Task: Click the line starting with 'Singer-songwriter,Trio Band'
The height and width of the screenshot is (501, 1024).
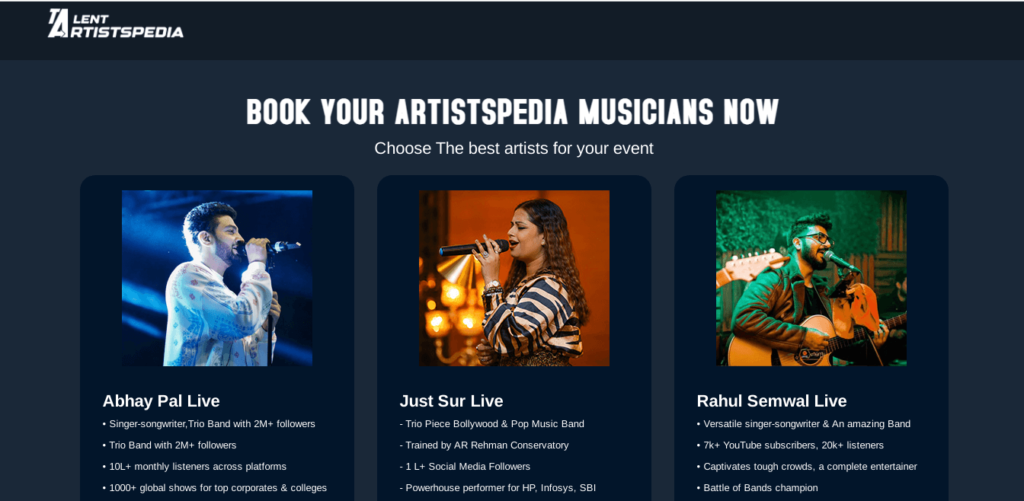Action: (209, 424)
